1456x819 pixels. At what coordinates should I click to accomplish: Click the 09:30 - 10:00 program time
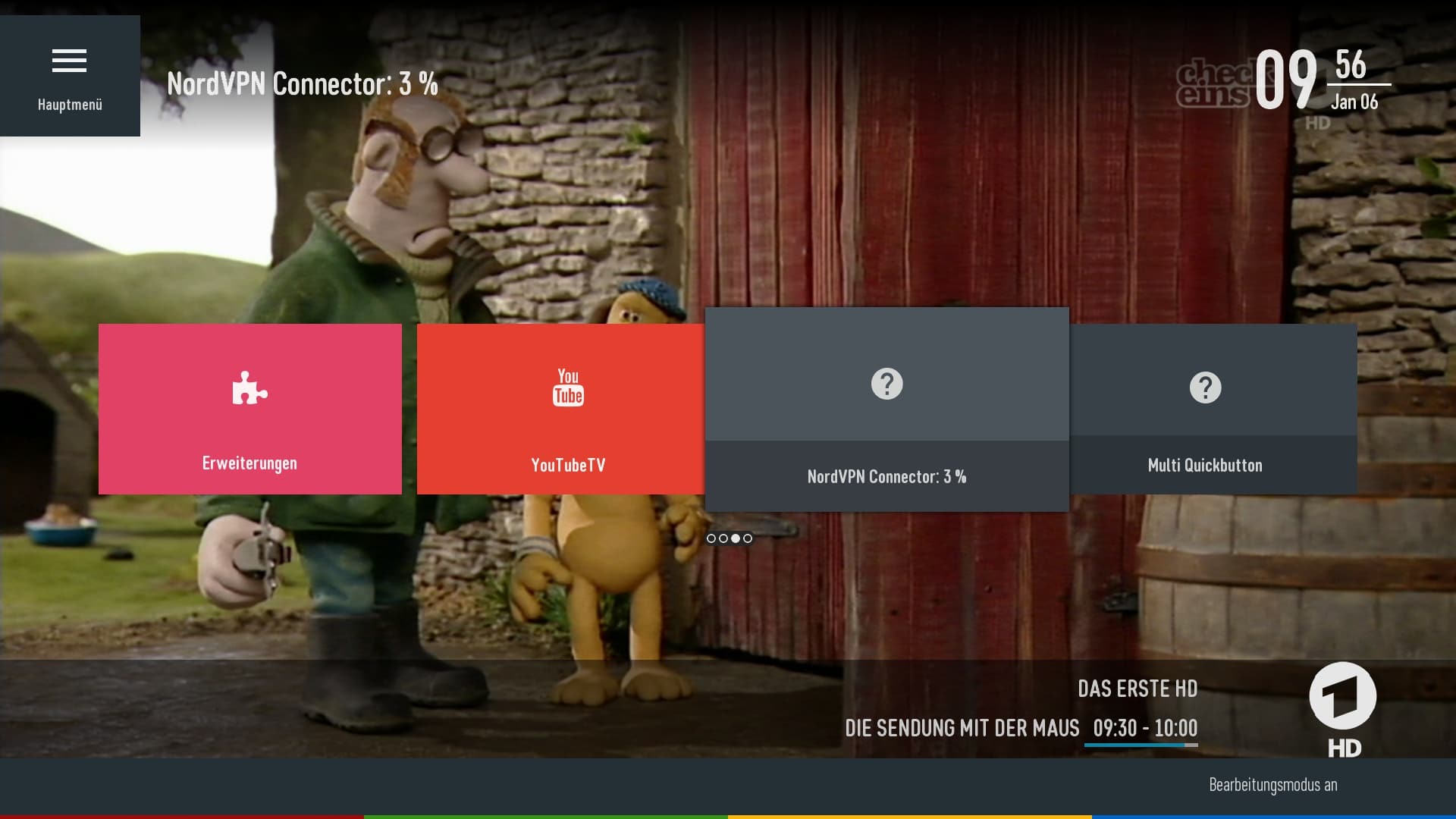pos(1145,728)
